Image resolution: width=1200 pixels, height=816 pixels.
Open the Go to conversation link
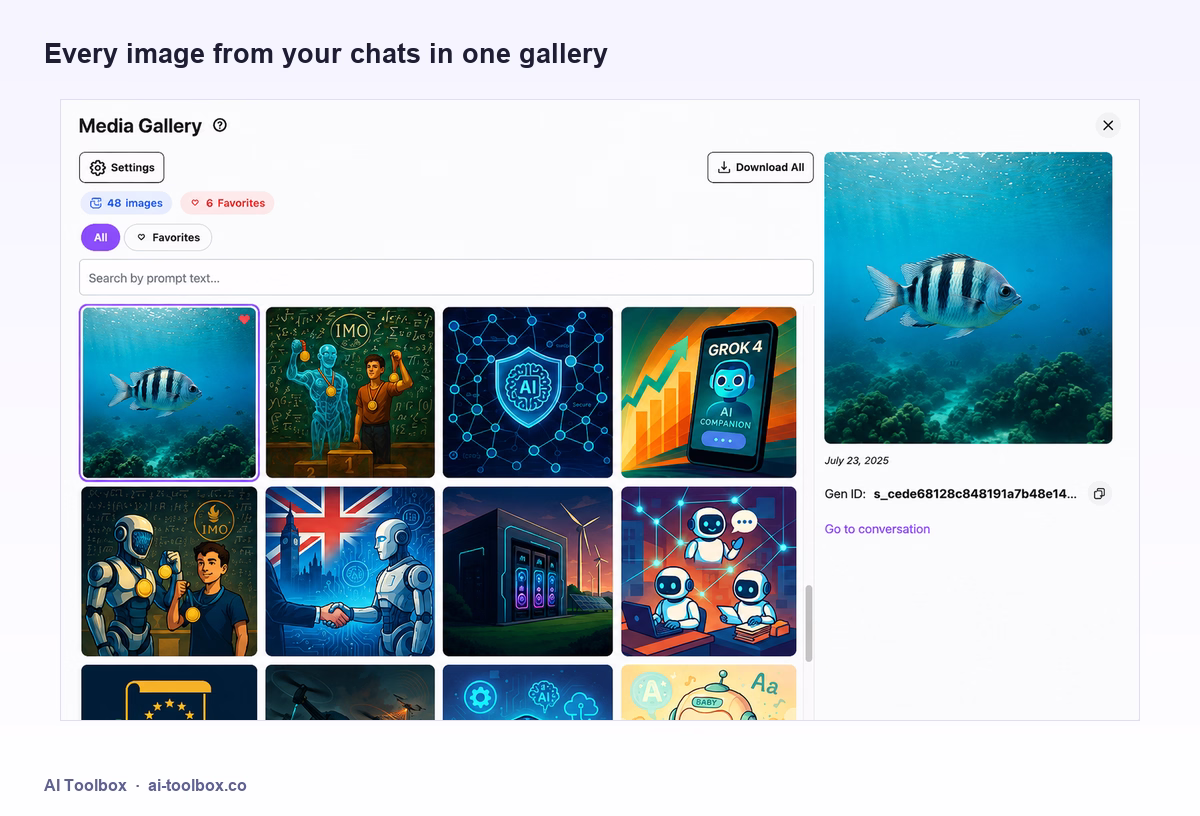click(877, 529)
